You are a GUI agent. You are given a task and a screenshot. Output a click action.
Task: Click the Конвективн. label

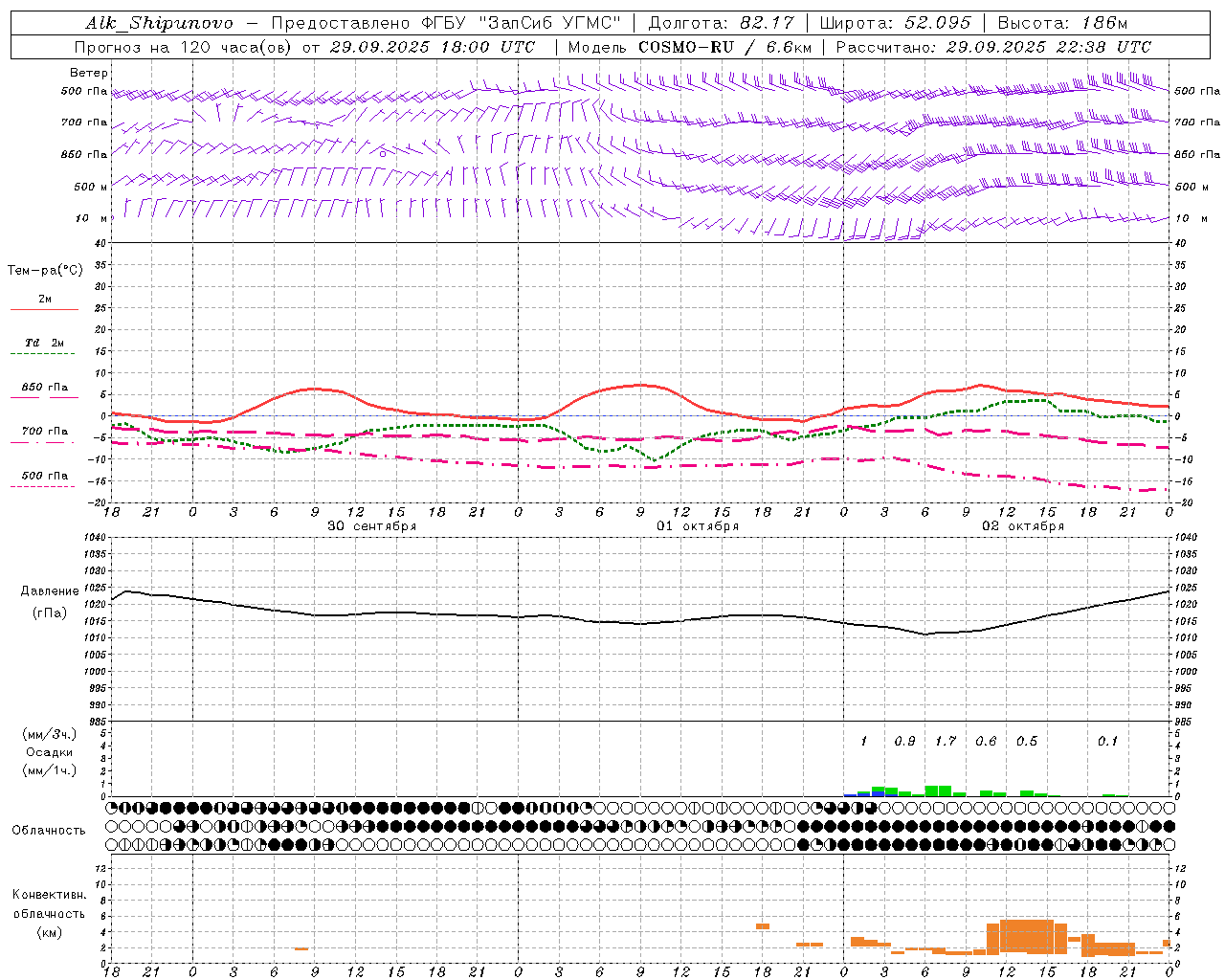tap(49, 895)
